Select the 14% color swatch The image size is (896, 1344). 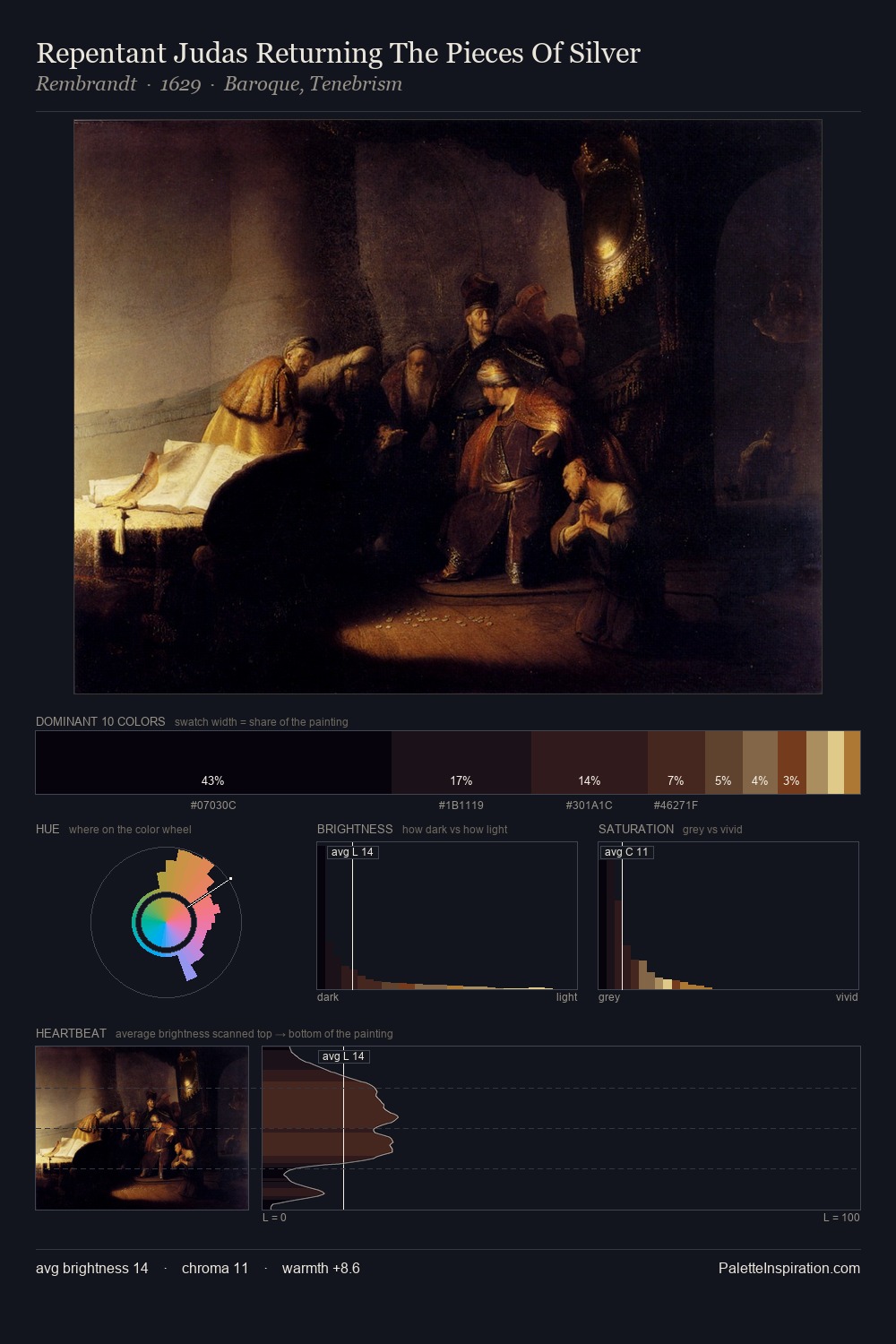tap(590, 762)
